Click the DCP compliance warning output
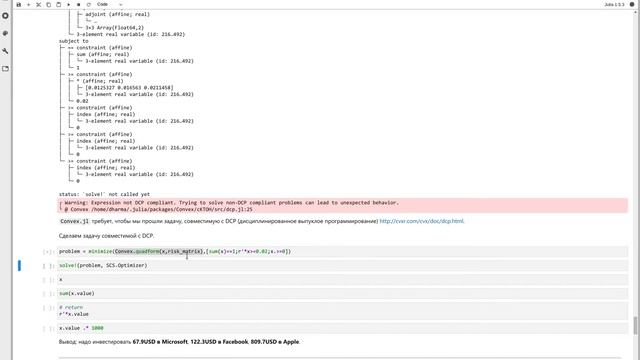This screenshot has width=640, height=360. [x=342, y=206]
